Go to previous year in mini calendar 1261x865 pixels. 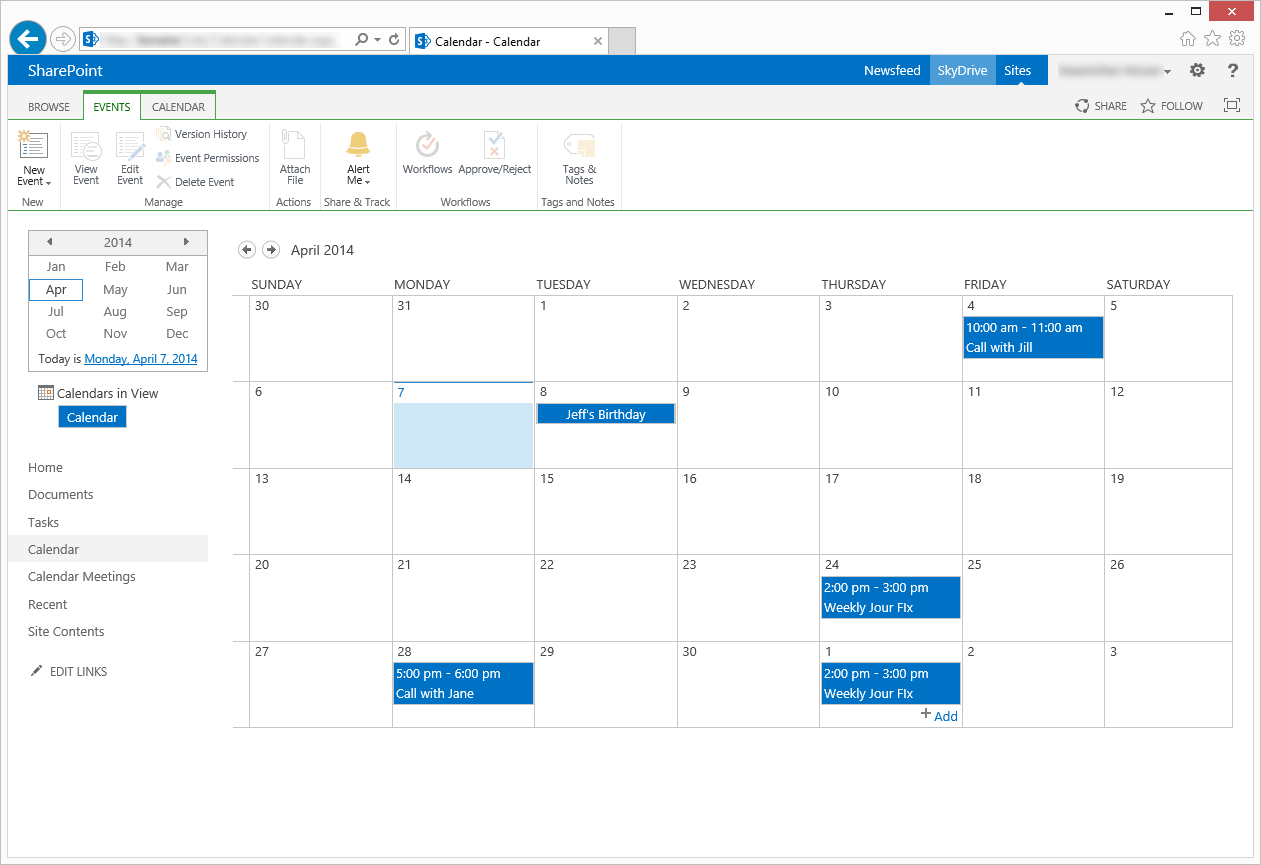(49, 242)
